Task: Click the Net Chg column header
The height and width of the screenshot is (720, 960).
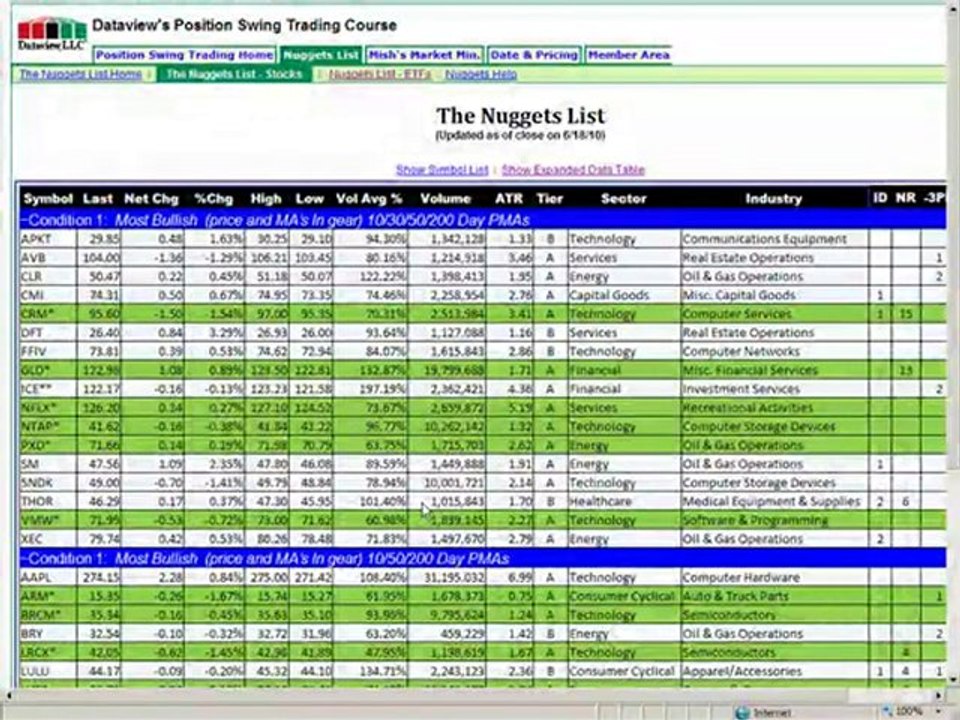Action: tap(151, 198)
